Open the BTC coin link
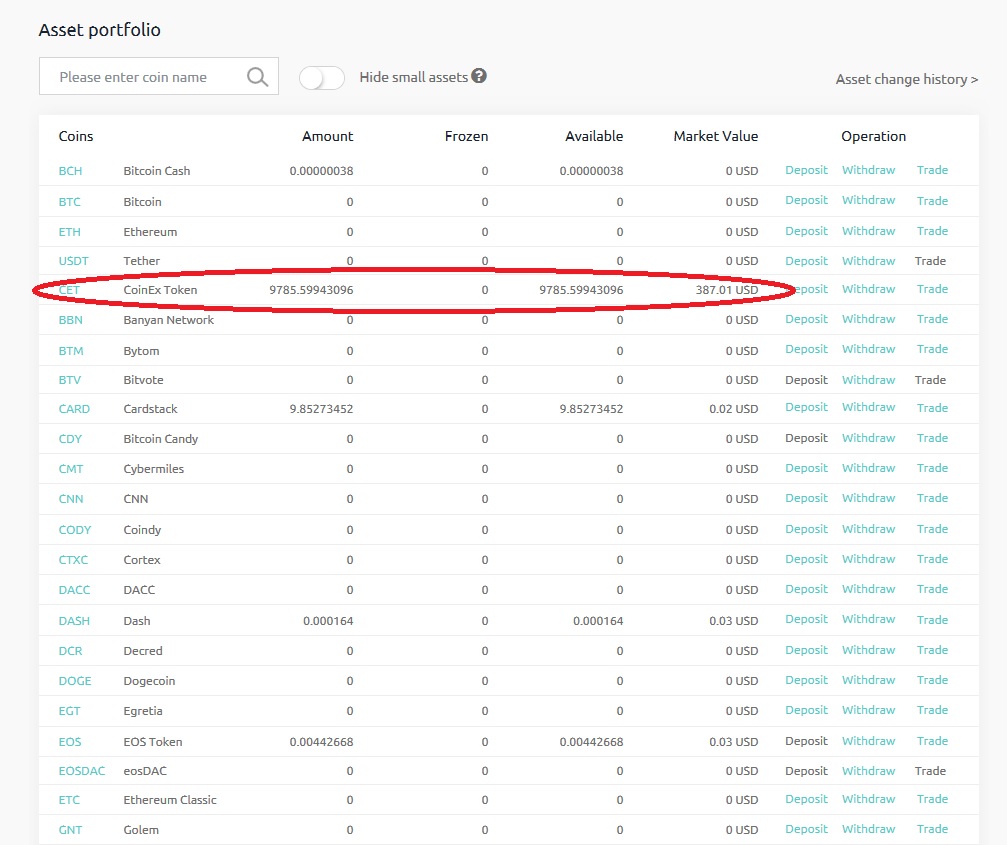 click(69, 202)
